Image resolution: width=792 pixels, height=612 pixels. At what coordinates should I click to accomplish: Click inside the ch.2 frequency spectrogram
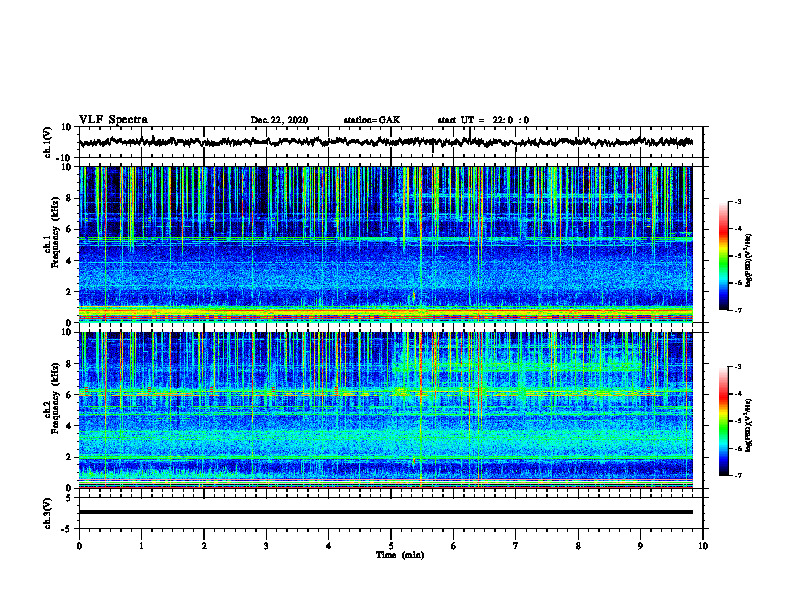(x=386, y=410)
